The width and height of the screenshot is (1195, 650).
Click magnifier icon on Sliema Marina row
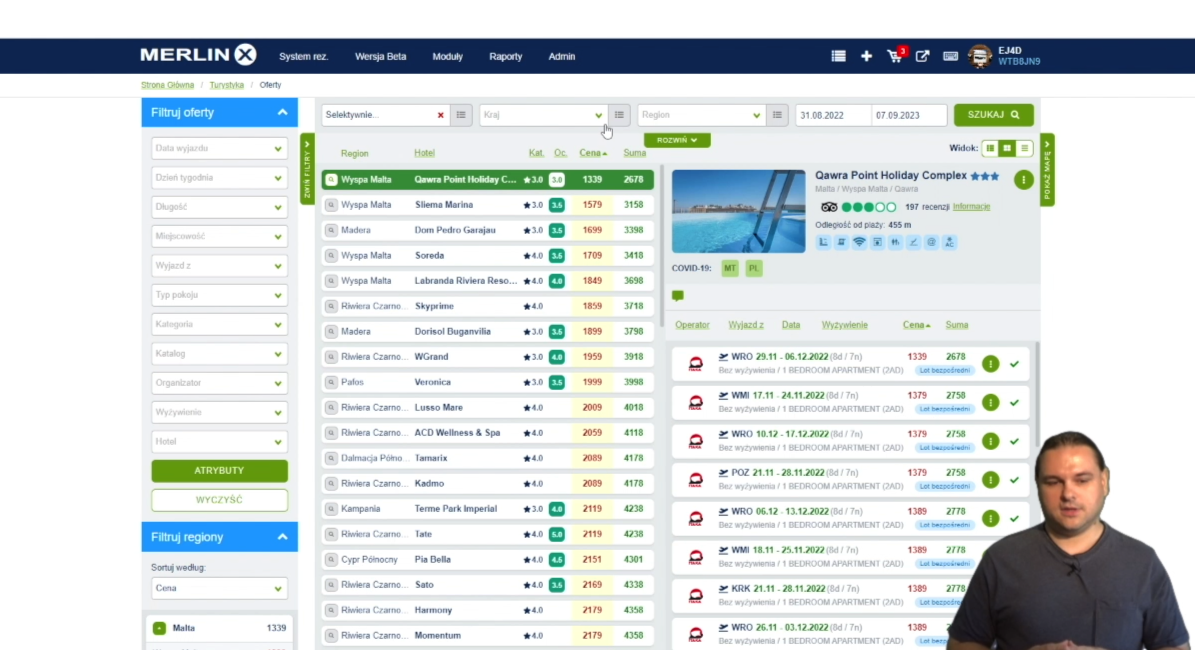coord(331,205)
